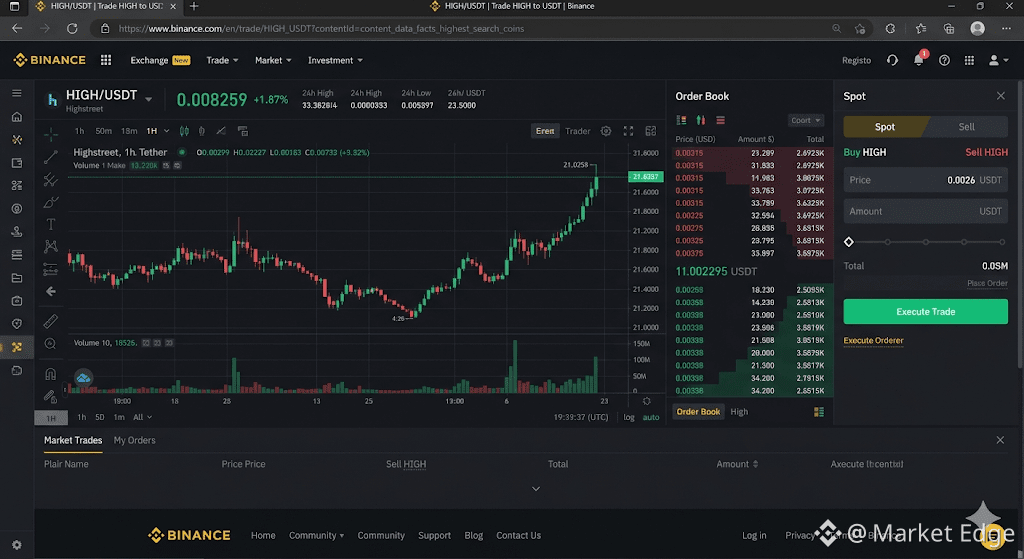Image resolution: width=1024 pixels, height=559 pixels.
Task: Open notifications bell icon
Action: [x=919, y=60]
